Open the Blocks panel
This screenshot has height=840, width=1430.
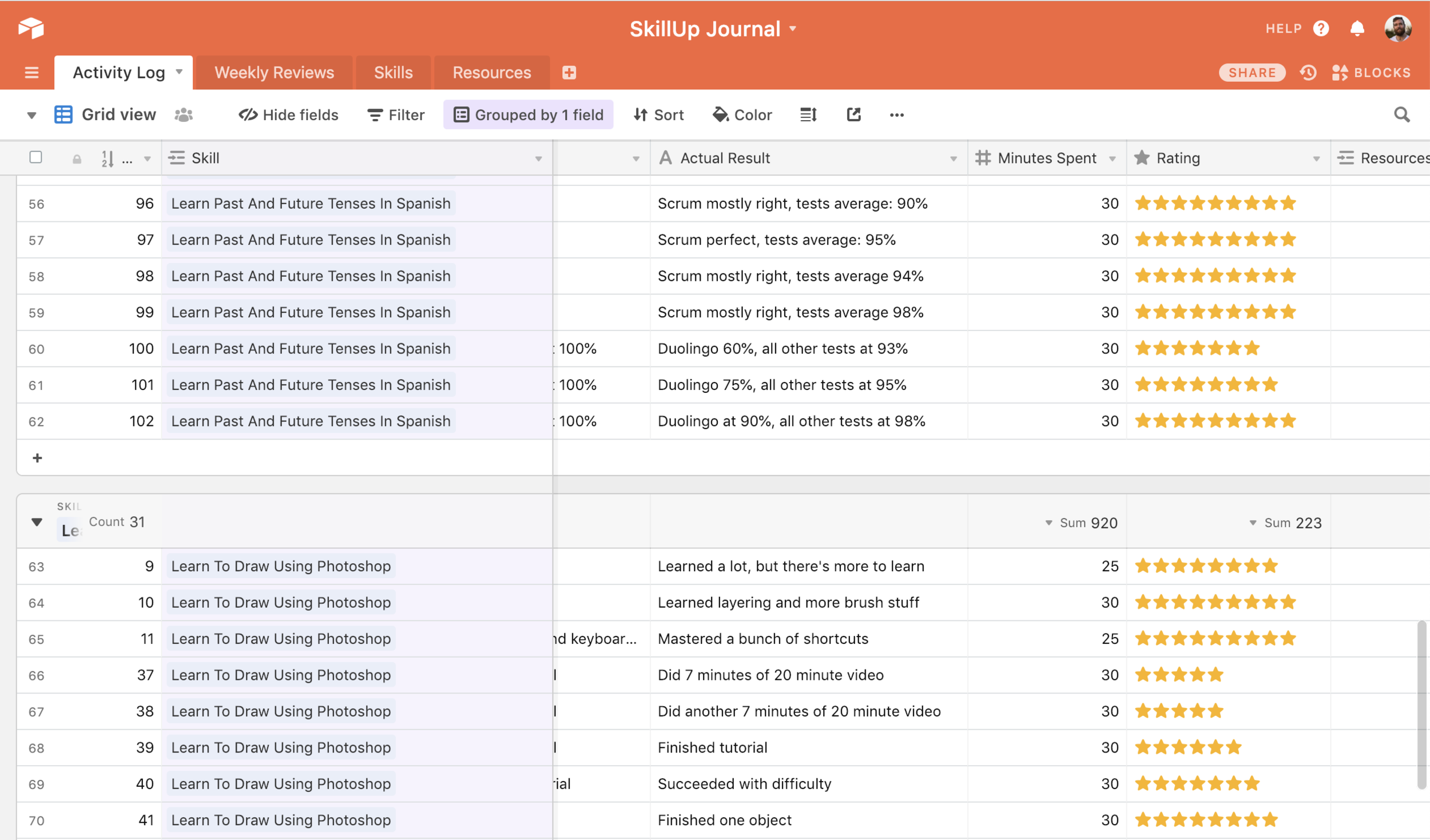[1371, 73]
